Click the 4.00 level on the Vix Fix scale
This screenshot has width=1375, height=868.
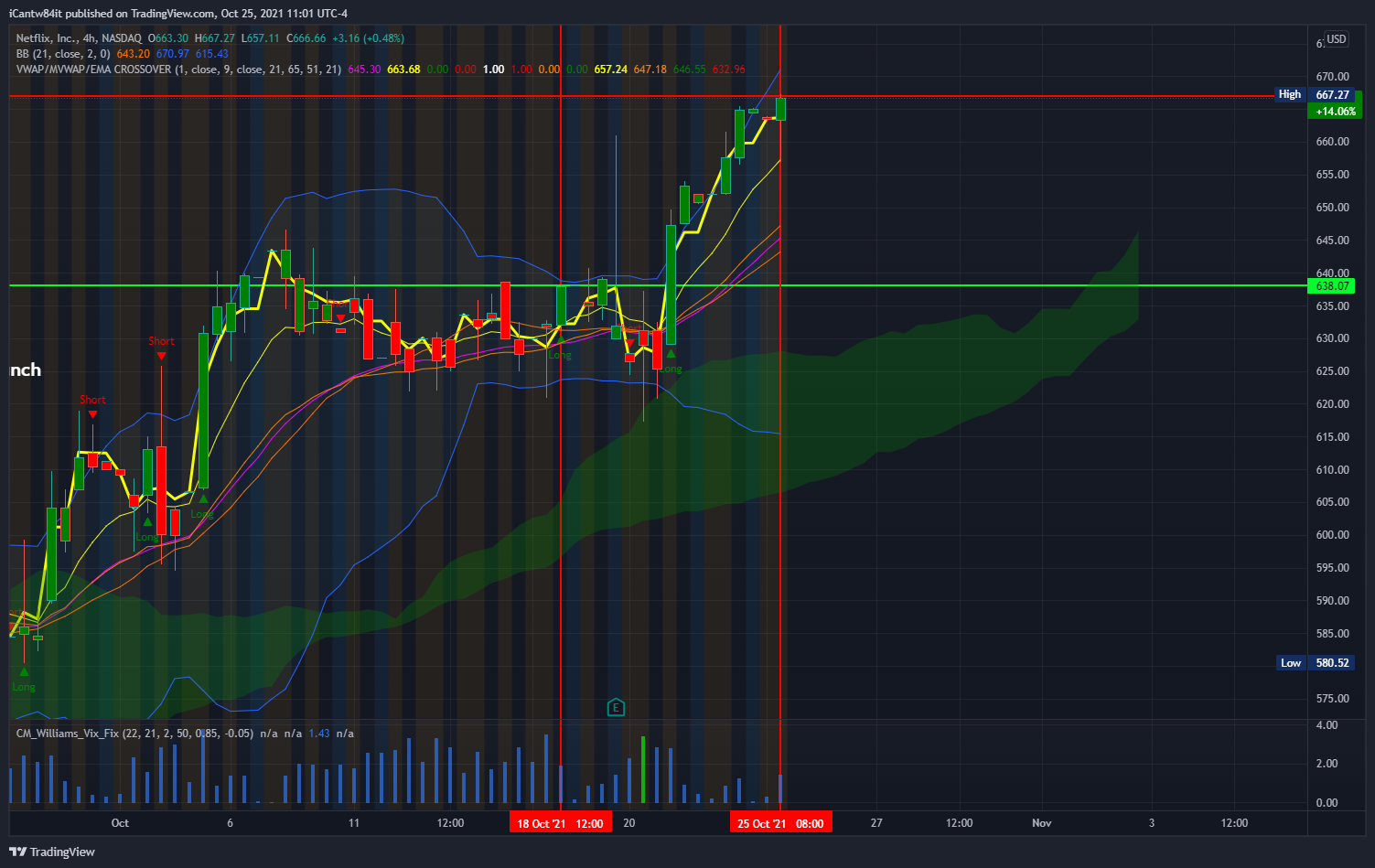[1327, 724]
